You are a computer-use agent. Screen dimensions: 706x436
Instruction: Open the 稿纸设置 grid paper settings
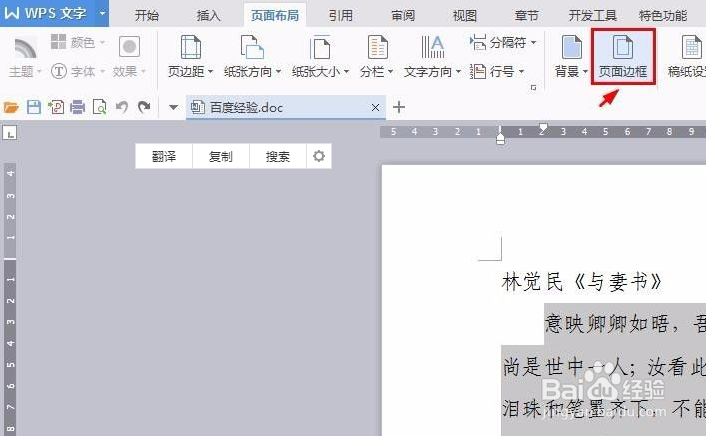[x=687, y=57]
